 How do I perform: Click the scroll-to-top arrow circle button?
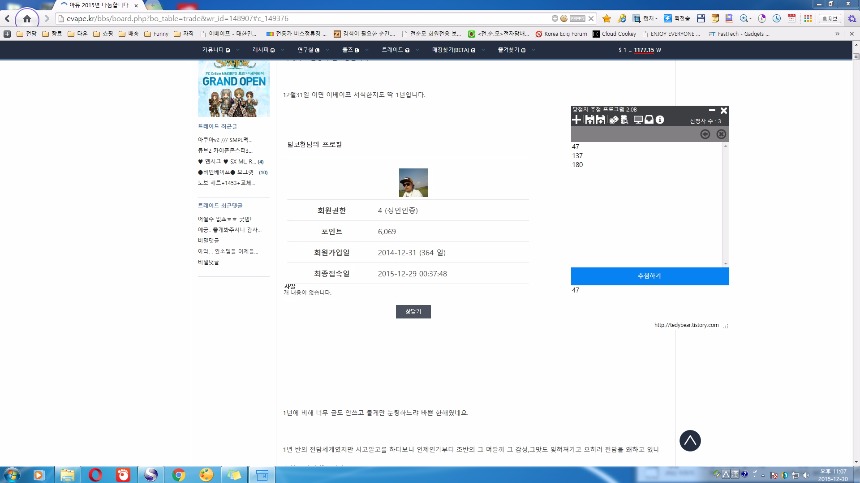pos(690,440)
